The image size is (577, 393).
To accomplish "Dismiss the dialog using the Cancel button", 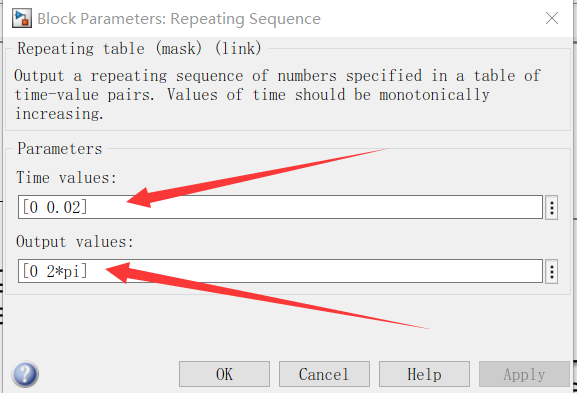I will click(324, 374).
